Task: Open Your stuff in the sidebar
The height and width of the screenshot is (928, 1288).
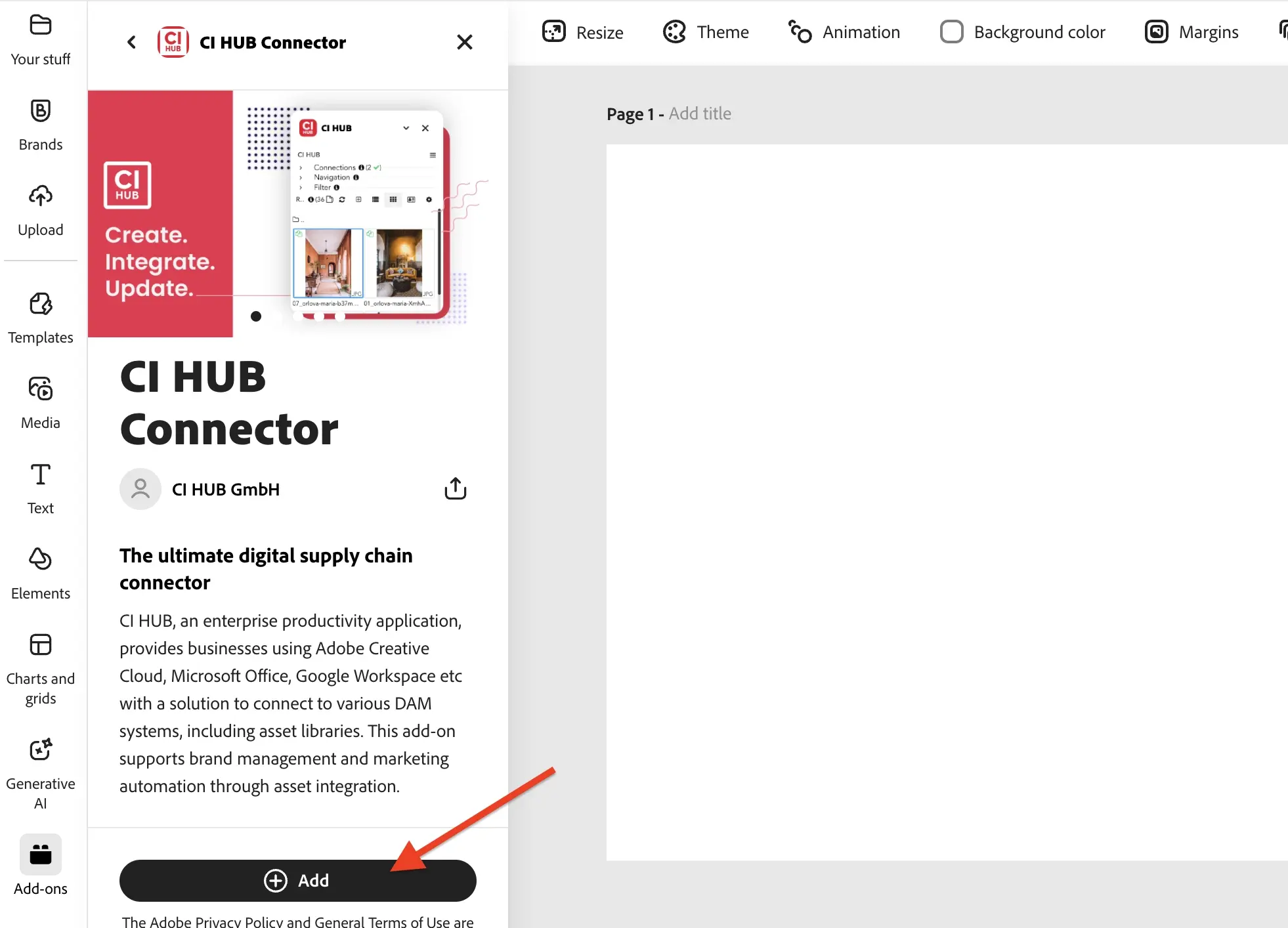Action: coord(41,41)
